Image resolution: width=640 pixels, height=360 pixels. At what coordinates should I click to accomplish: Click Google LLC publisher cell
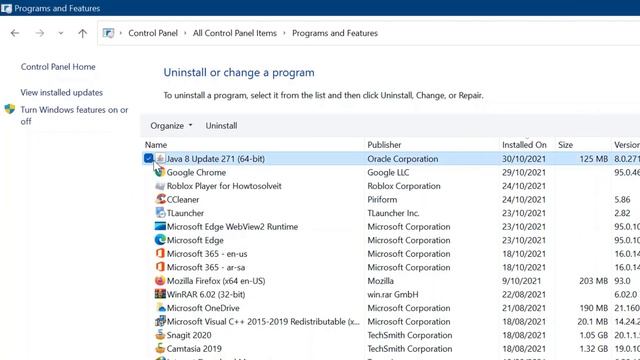(388, 172)
